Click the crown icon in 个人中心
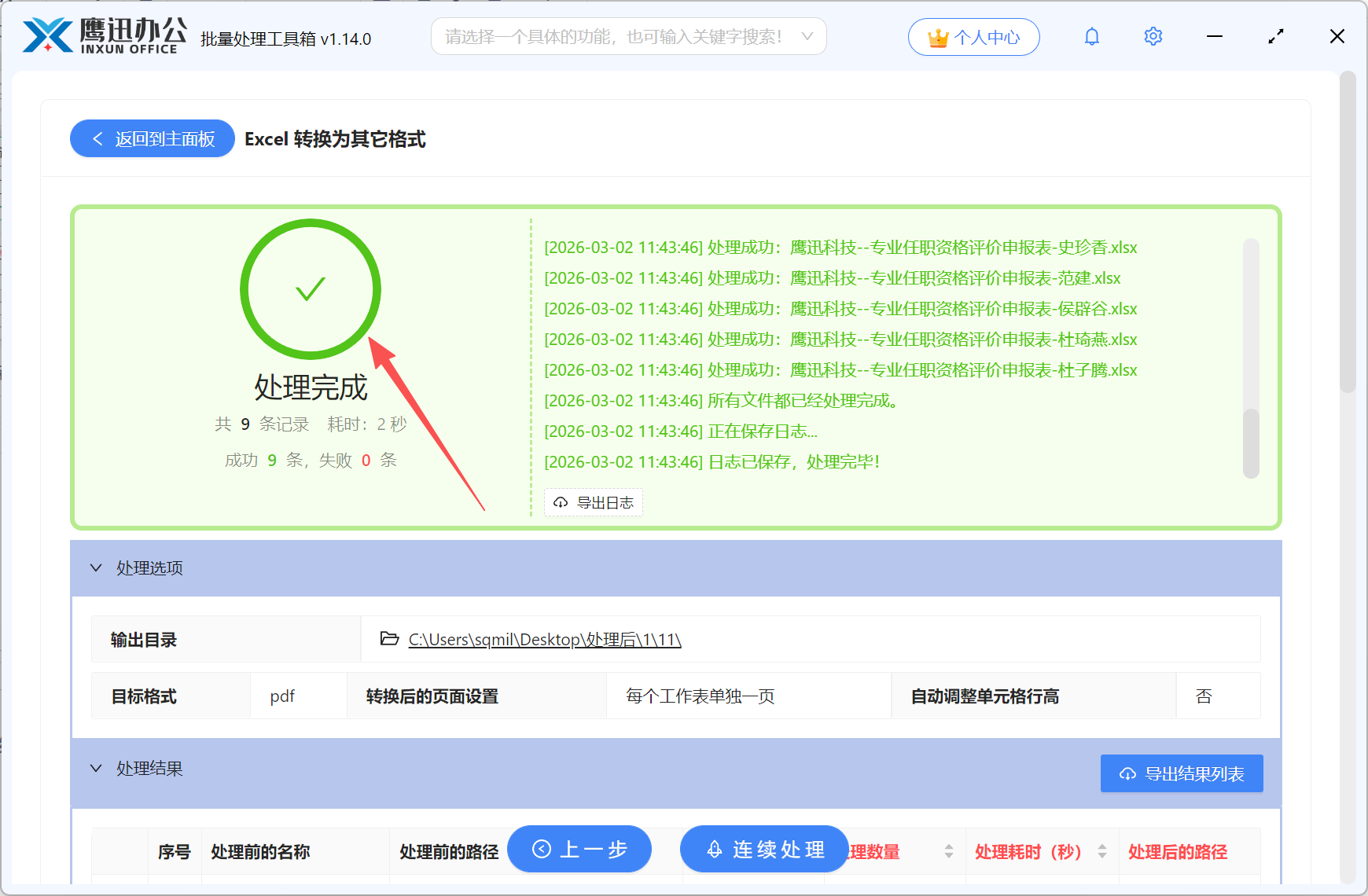1368x896 pixels. click(x=936, y=35)
